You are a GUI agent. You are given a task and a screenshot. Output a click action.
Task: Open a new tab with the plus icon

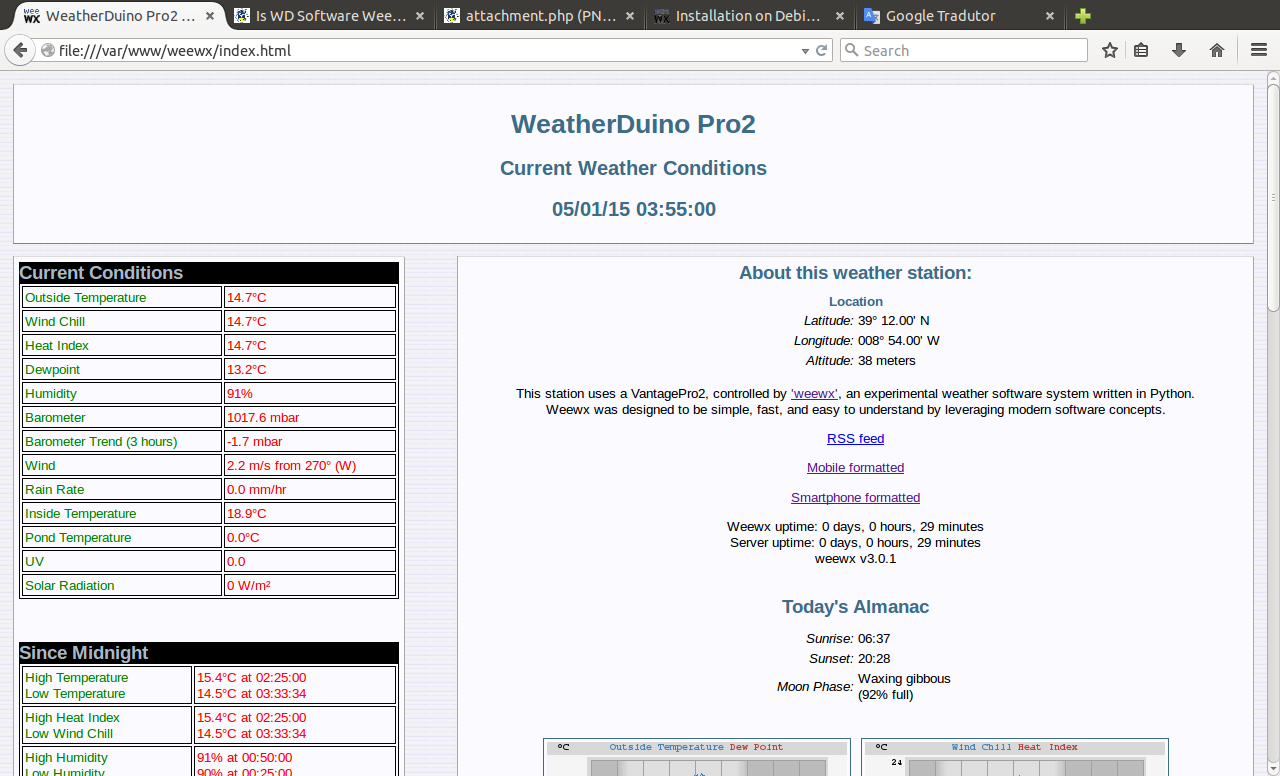pyautogui.click(x=1083, y=16)
